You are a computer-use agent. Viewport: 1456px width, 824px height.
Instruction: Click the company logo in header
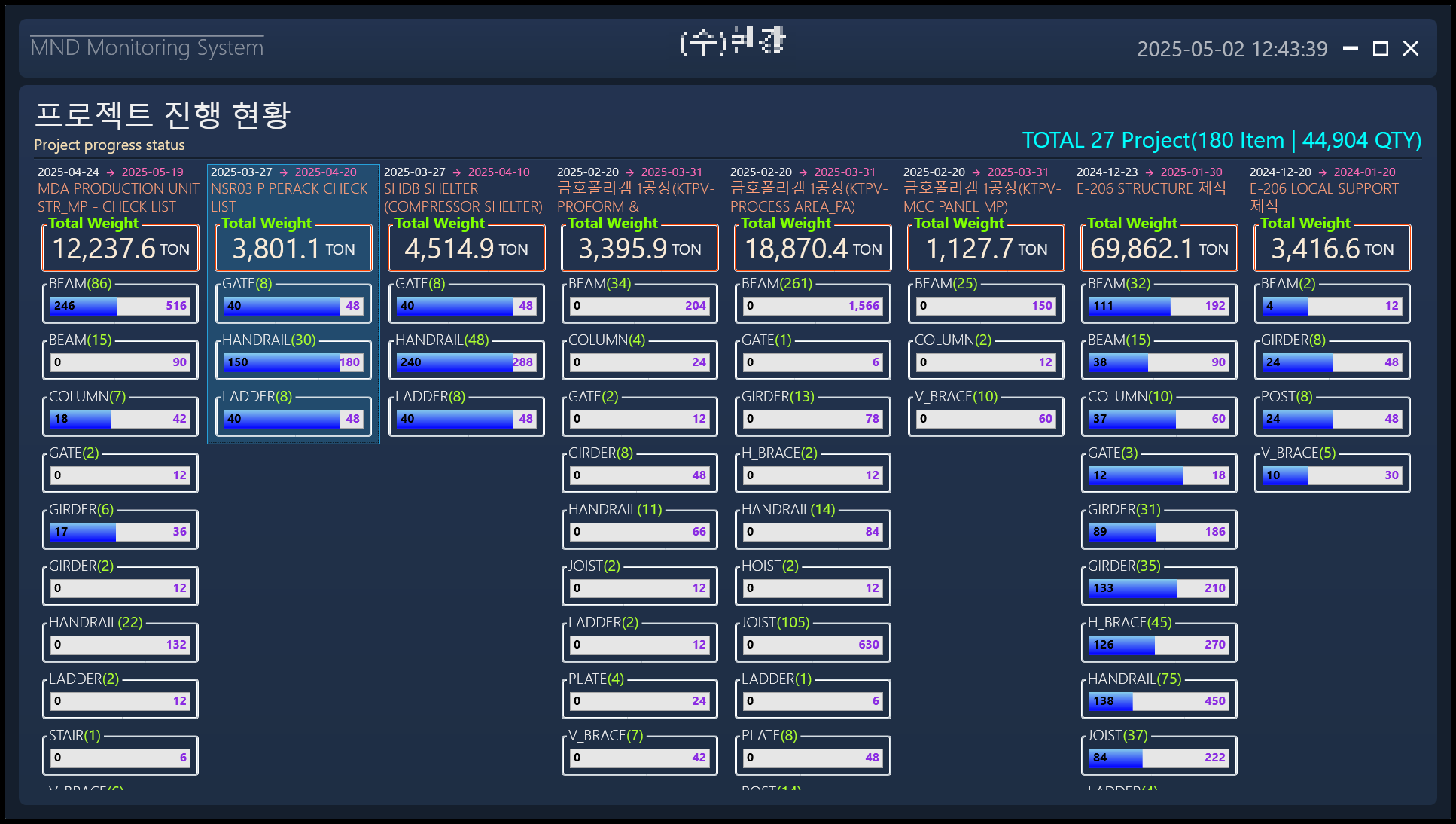(x=732, y=41)
